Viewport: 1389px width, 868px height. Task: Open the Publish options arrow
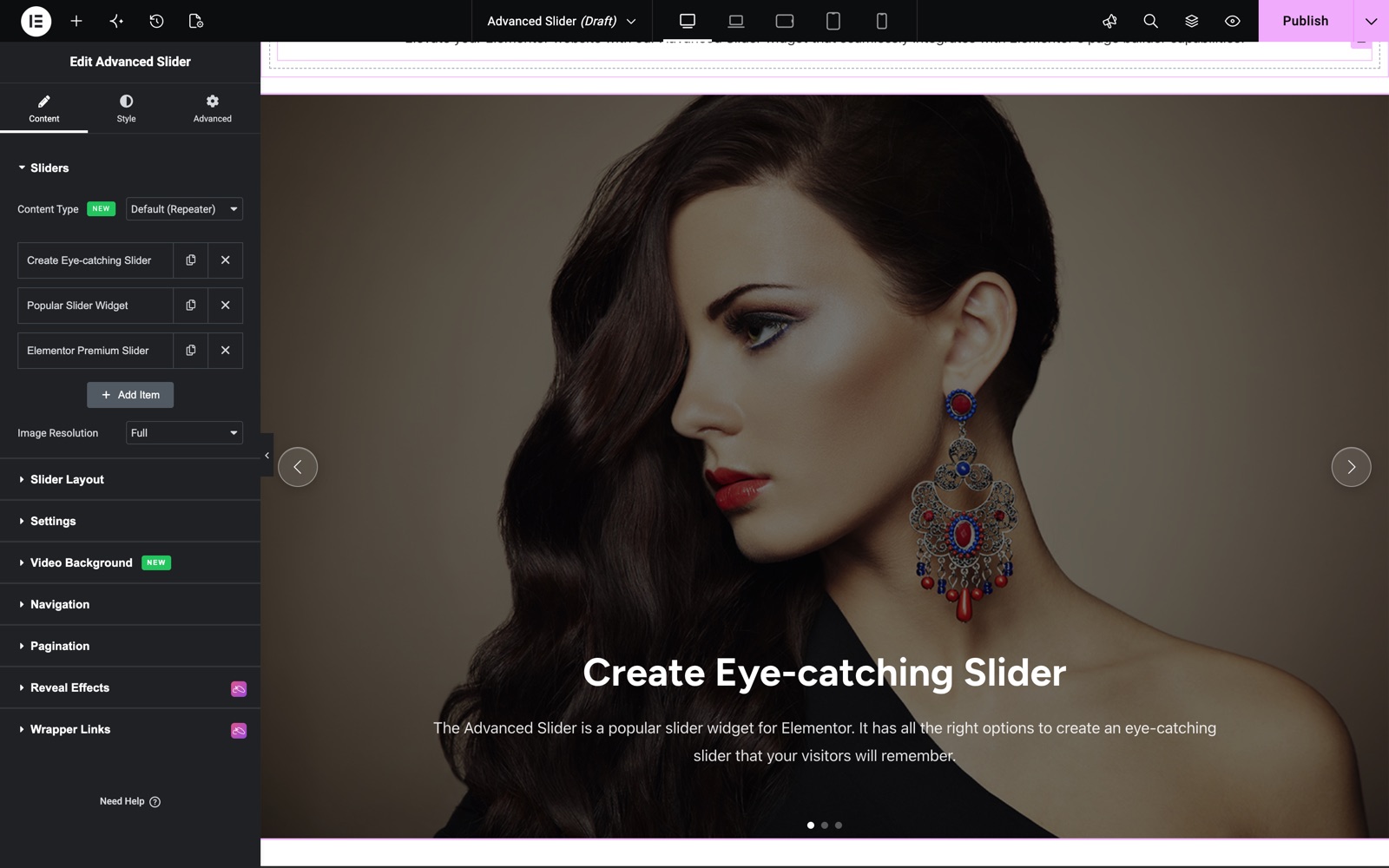(x=1371, y=21)
